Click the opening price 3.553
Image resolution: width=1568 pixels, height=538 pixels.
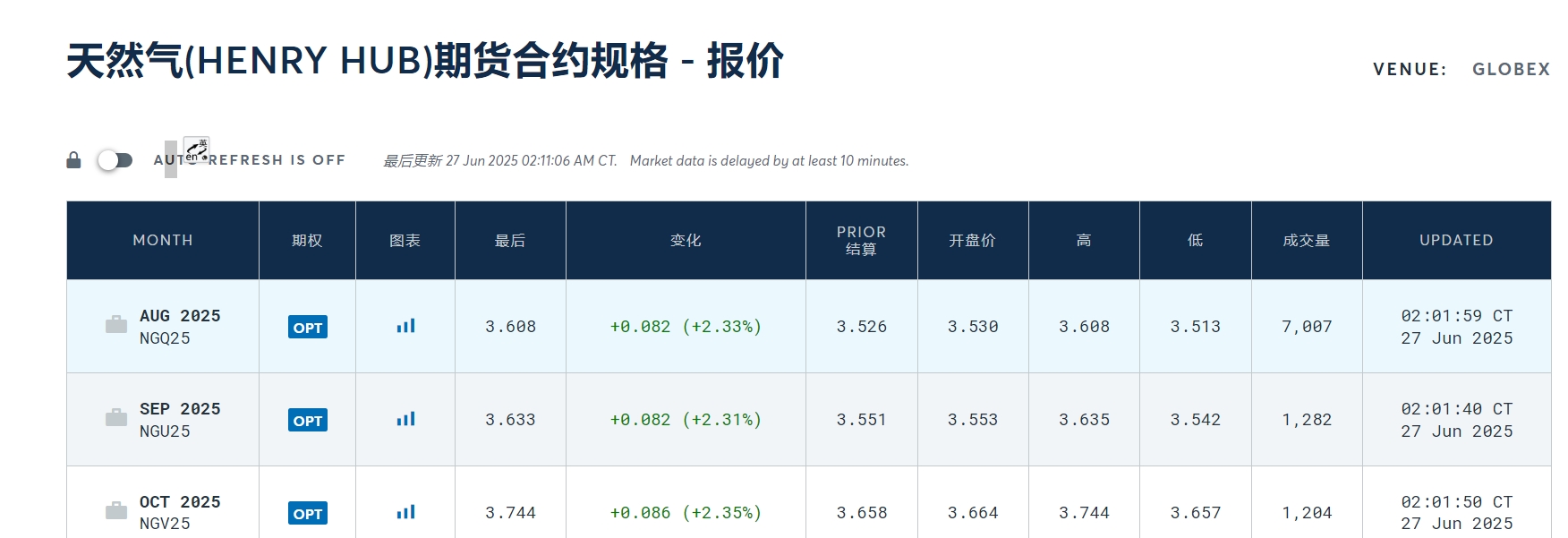pyautogui.click(x=973, y=420)
